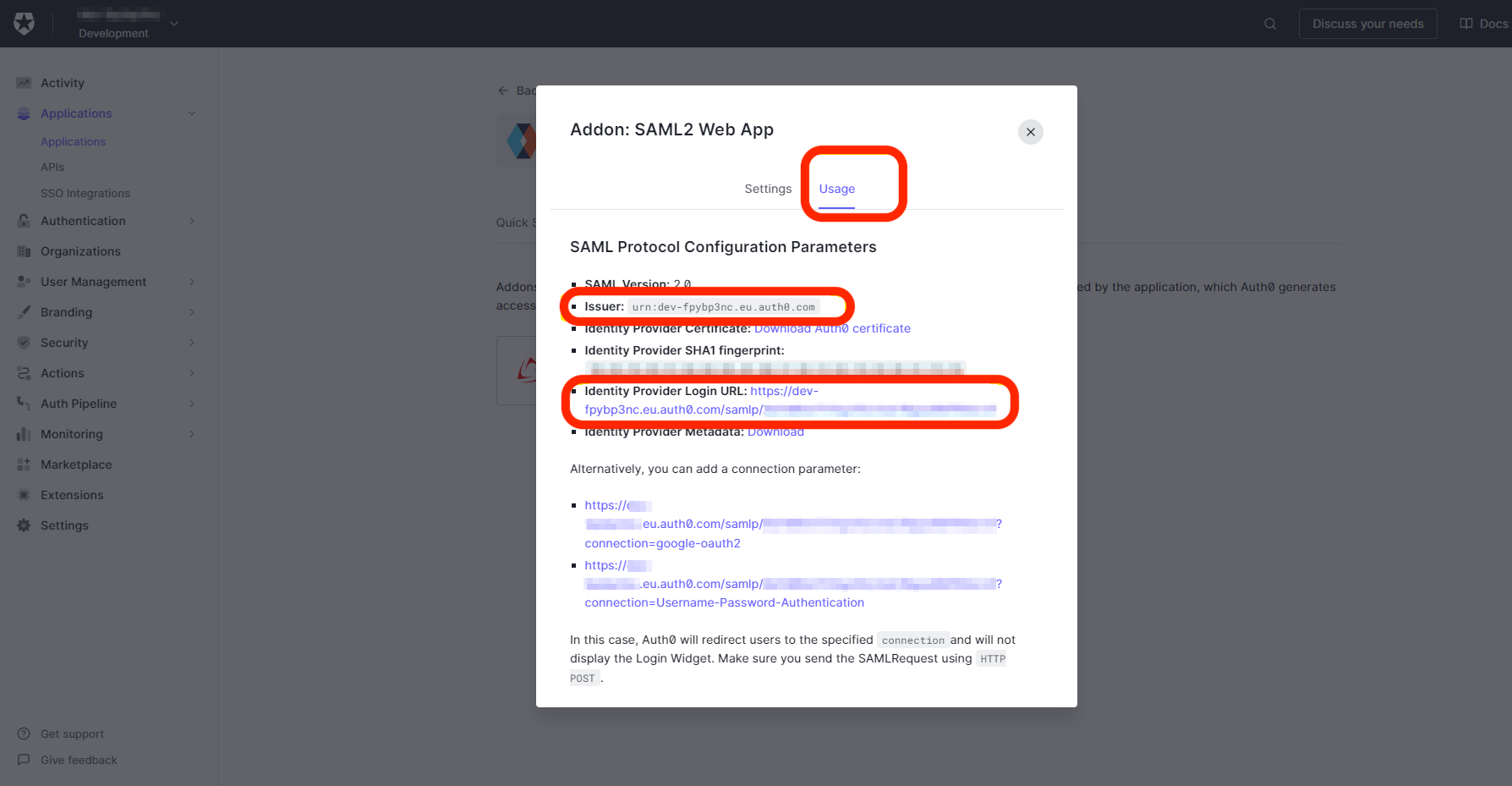Open Marketplace via its sidebar icon
1512x786 pixels.
click(24, 464)
